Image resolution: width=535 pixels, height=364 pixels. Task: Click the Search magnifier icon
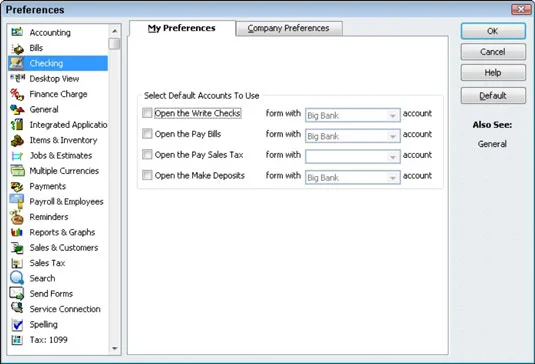coord(17,278)
